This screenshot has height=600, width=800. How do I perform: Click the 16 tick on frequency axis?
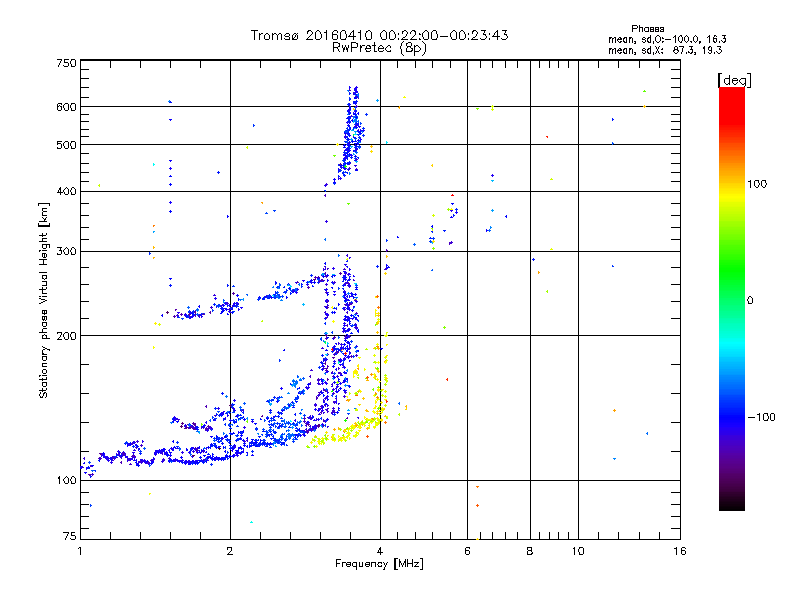click(x=679, y=551)
